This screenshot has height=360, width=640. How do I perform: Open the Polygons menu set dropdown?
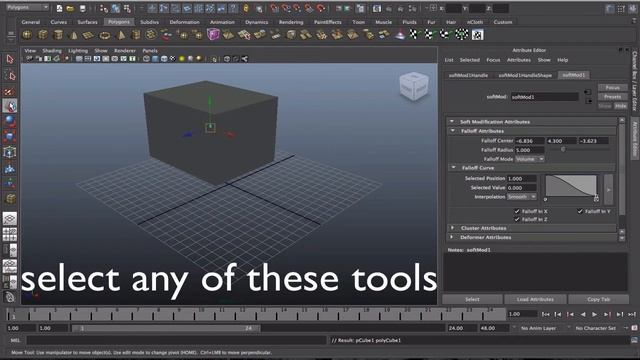(27, 7)
